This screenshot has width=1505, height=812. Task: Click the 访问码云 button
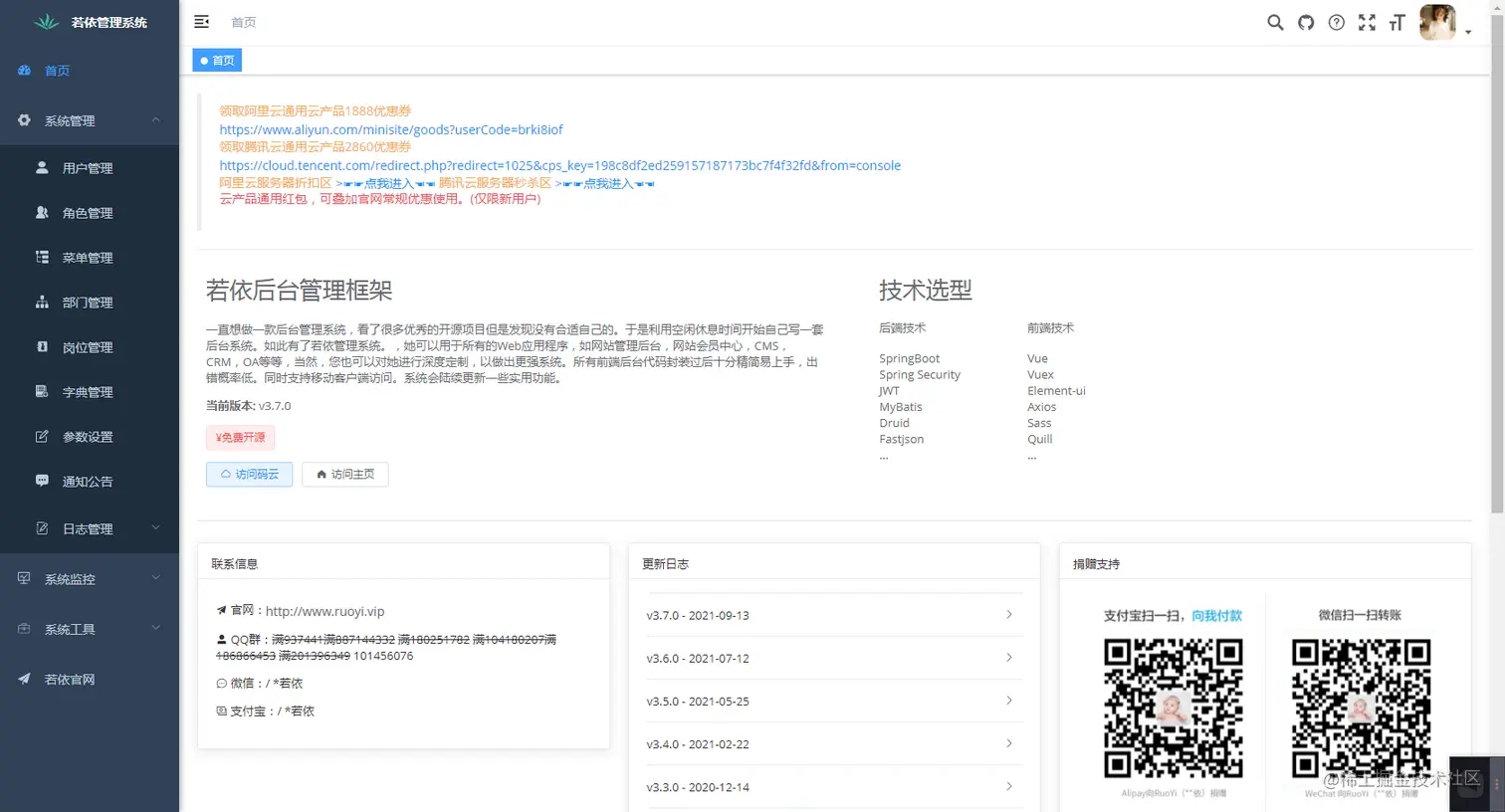(249, 475)
